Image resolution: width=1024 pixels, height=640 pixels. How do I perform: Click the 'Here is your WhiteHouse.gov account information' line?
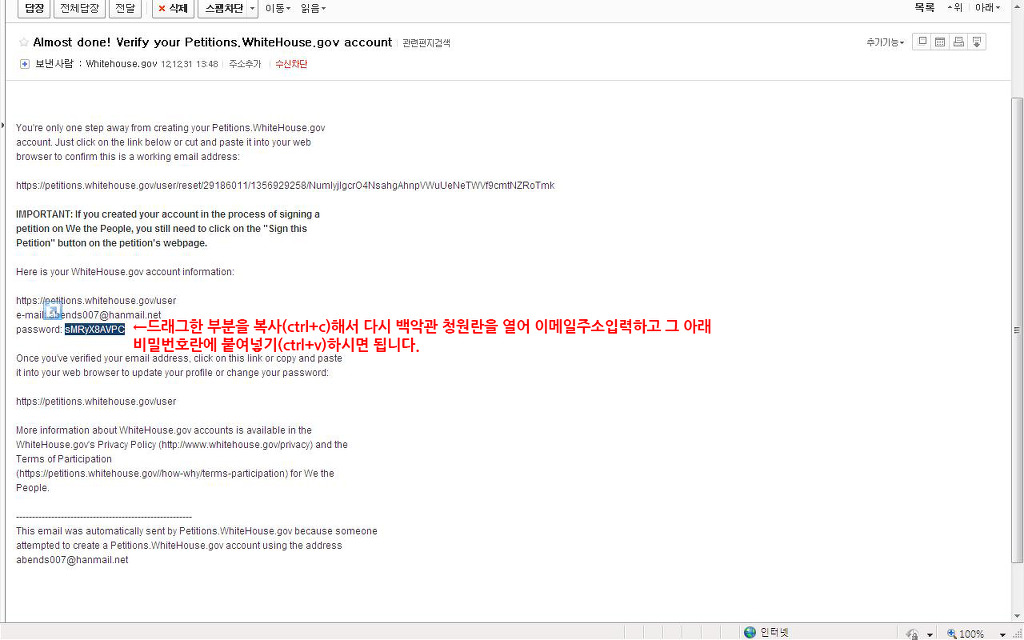tap(125, 272)
